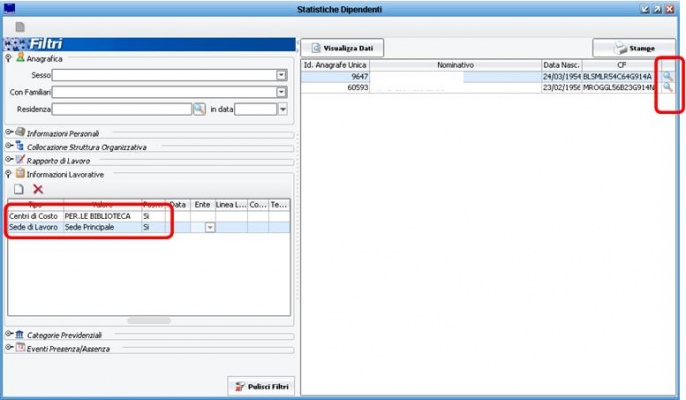
Task: Collapse the Anagrafica section
Action: [8, 58]
